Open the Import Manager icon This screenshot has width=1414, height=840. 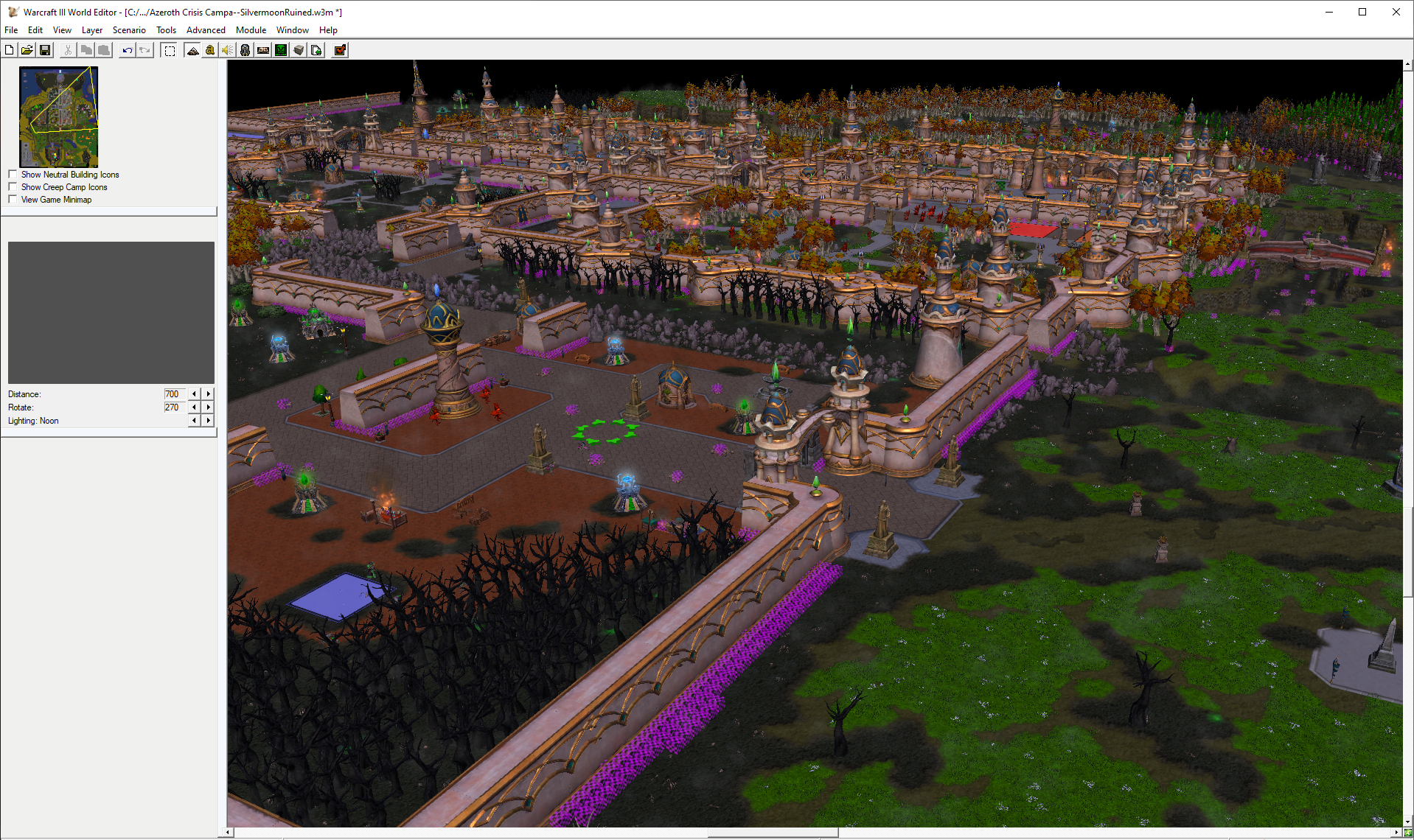click(316, 50)
